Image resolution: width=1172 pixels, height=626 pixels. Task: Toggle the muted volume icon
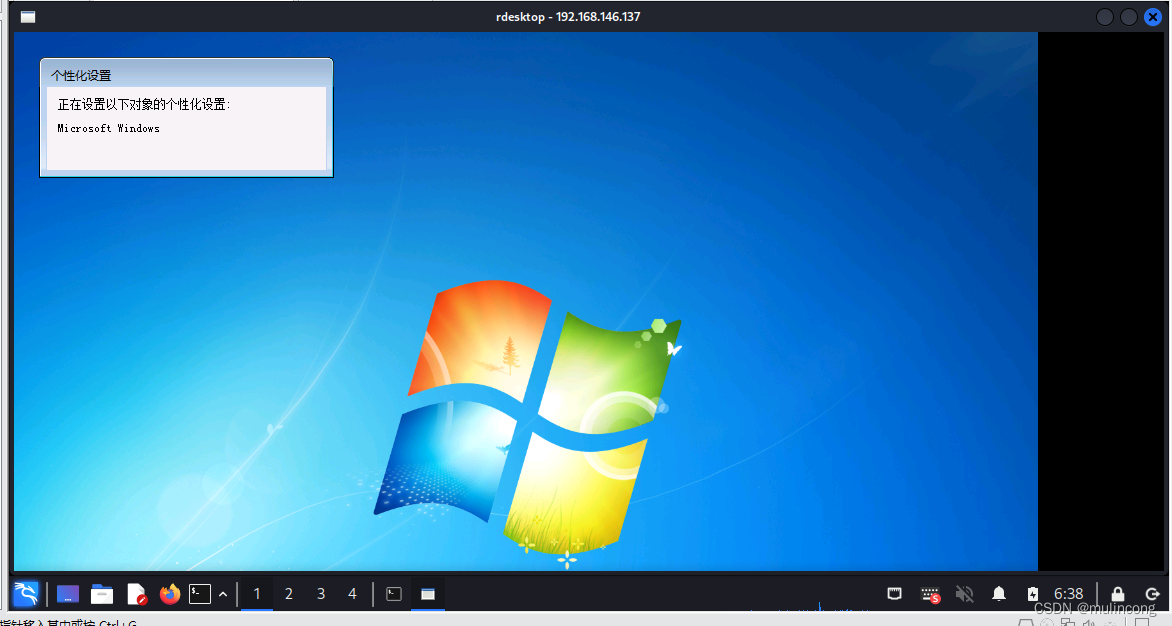[x=965, y=594]
